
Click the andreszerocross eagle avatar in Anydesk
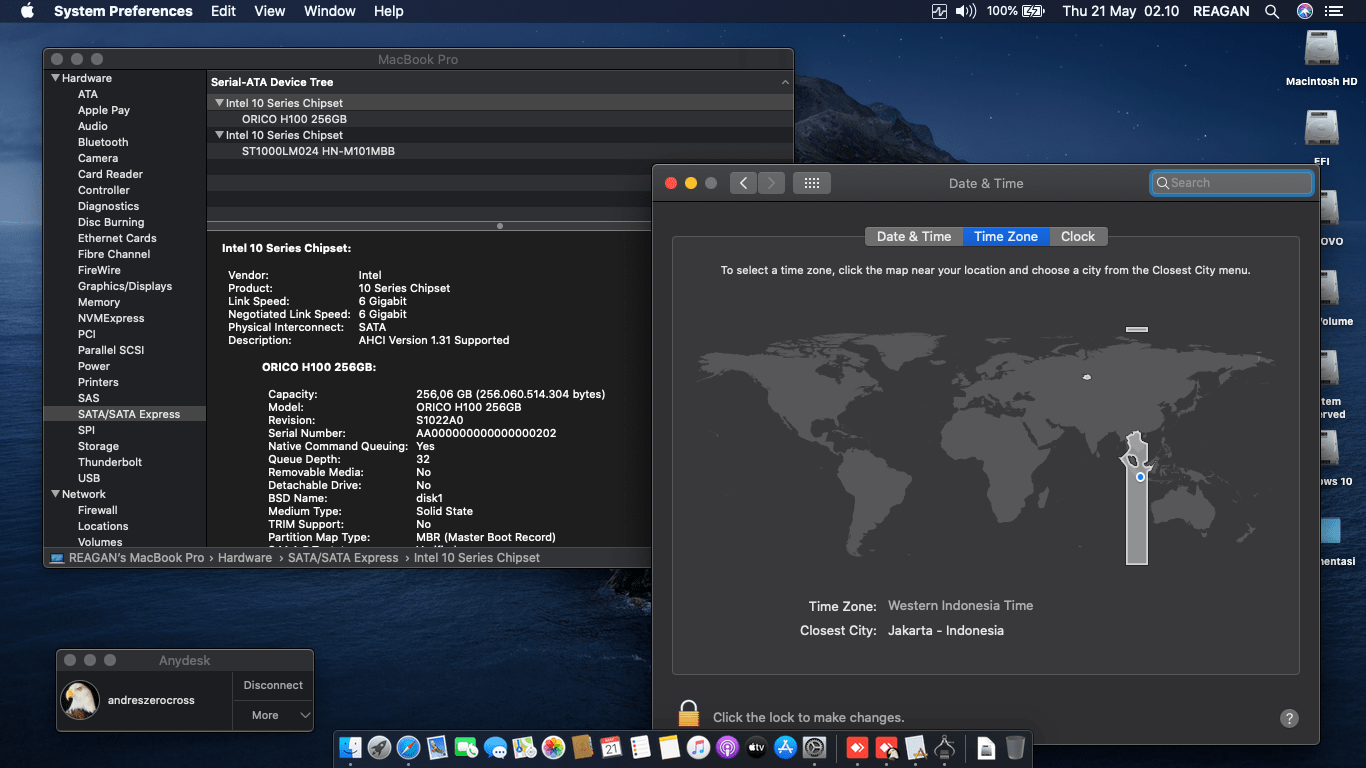click(80, 700)
